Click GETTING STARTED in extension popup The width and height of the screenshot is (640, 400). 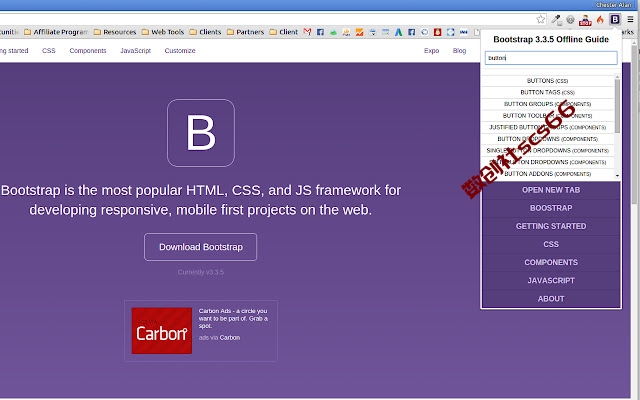pos(551,226)
